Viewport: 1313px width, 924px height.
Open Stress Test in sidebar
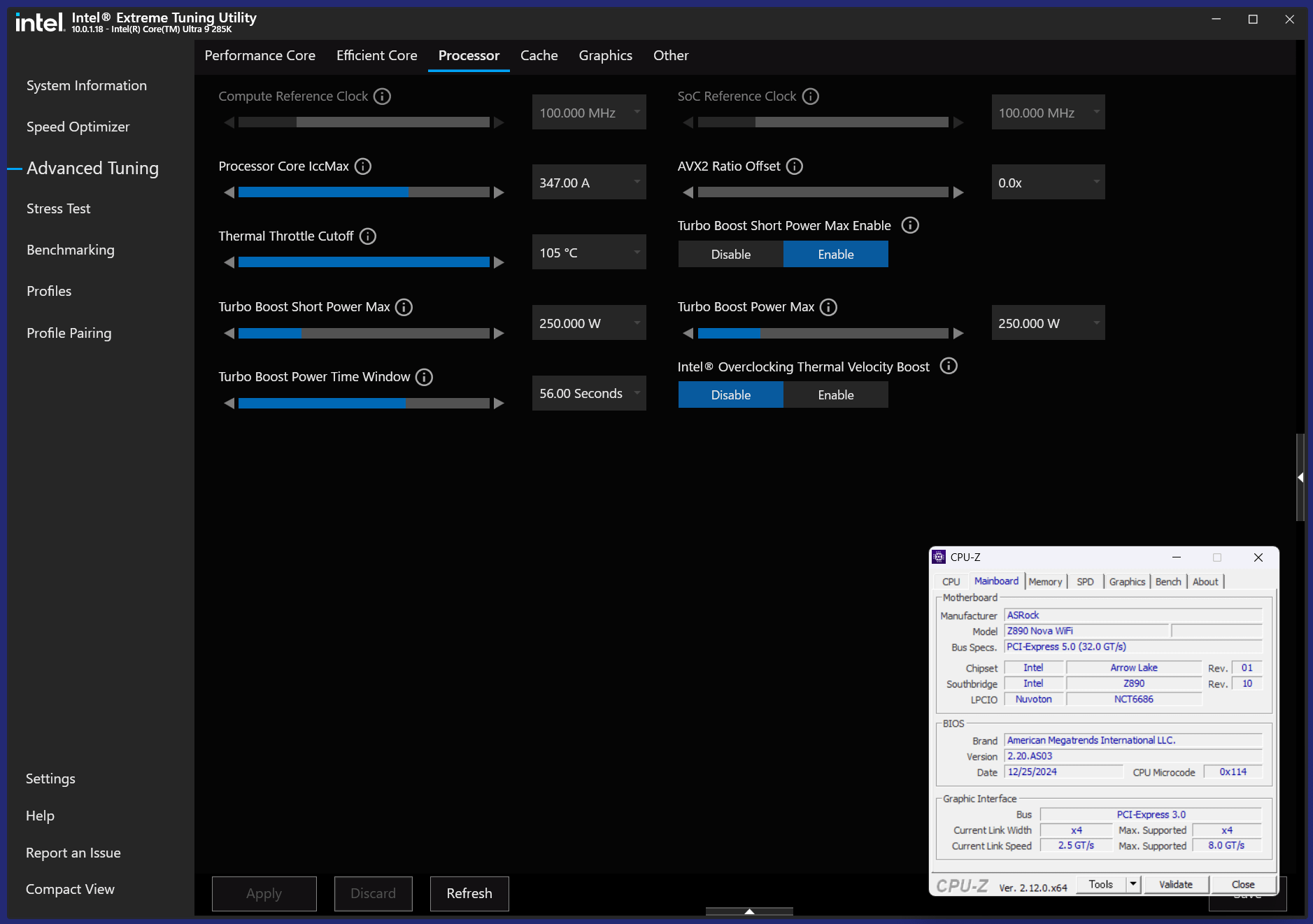coord(59,208)
